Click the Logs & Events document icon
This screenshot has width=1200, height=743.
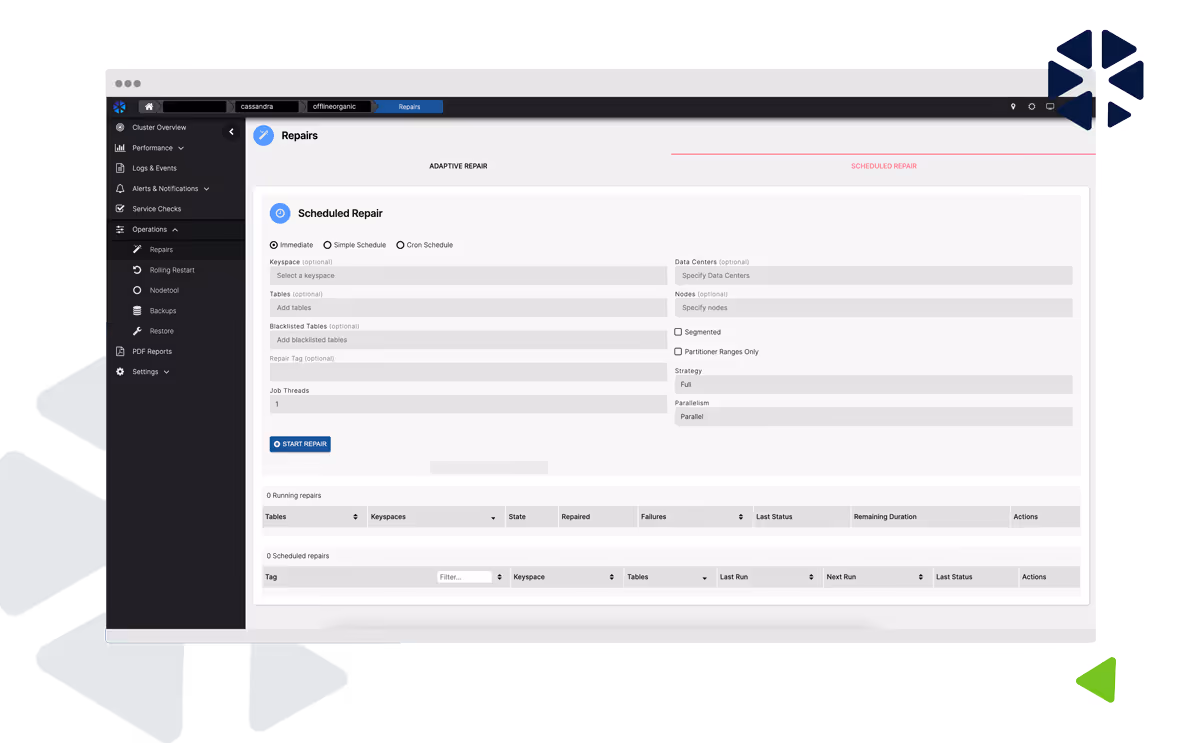pyautogui.click(x=120, y=168)
